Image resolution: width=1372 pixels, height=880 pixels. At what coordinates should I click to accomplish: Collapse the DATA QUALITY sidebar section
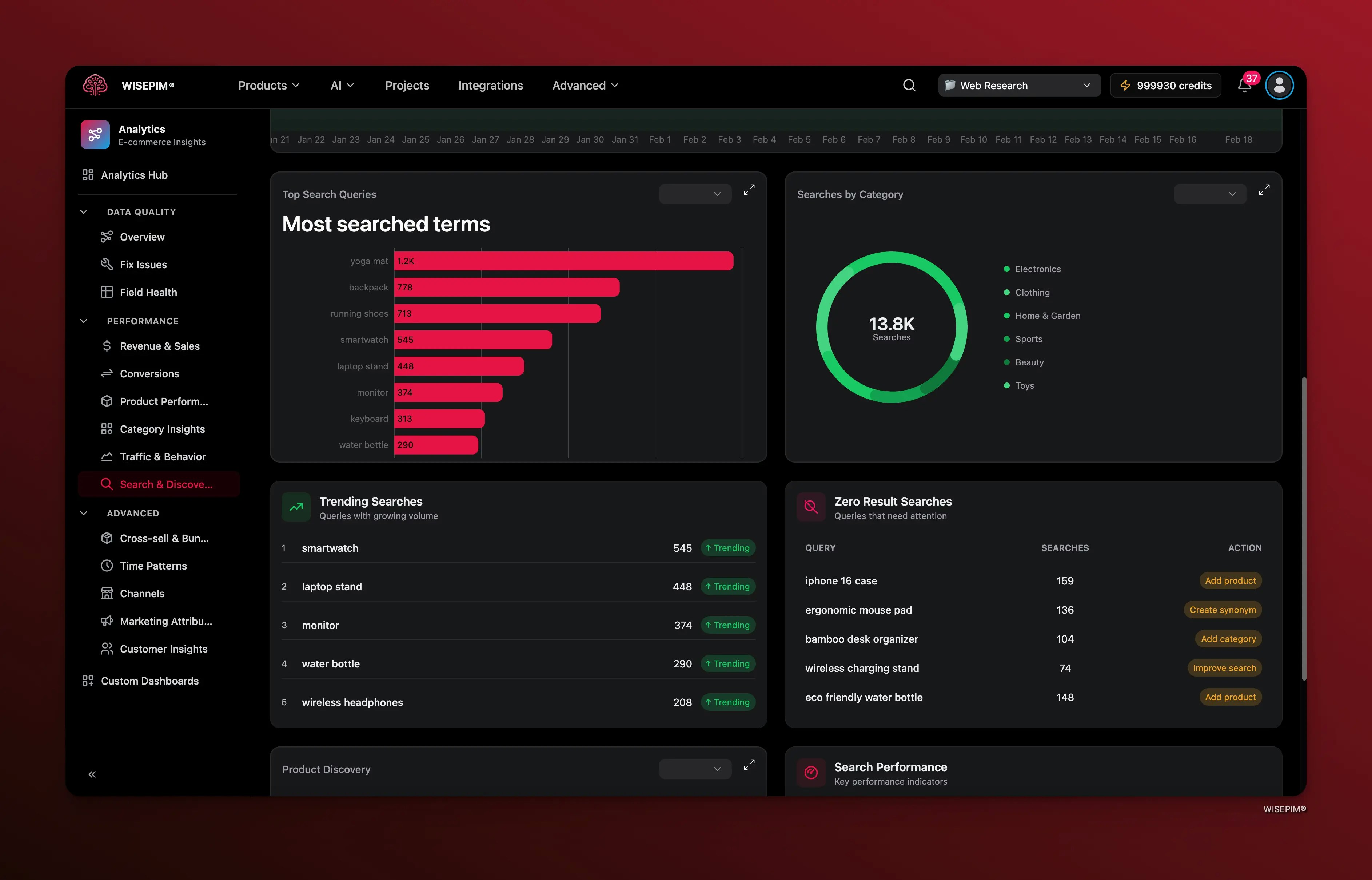click(84, 211)
